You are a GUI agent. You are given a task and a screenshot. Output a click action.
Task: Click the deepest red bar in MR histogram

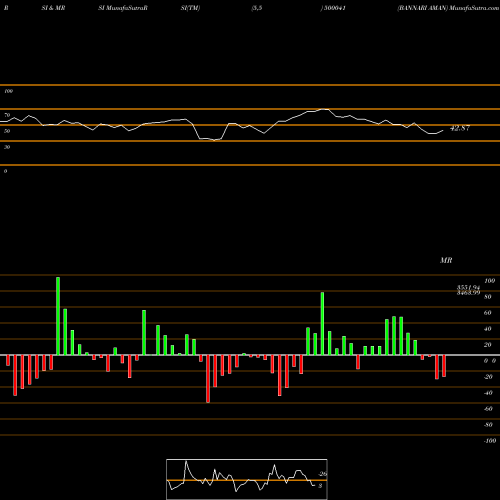pos(208,379)
